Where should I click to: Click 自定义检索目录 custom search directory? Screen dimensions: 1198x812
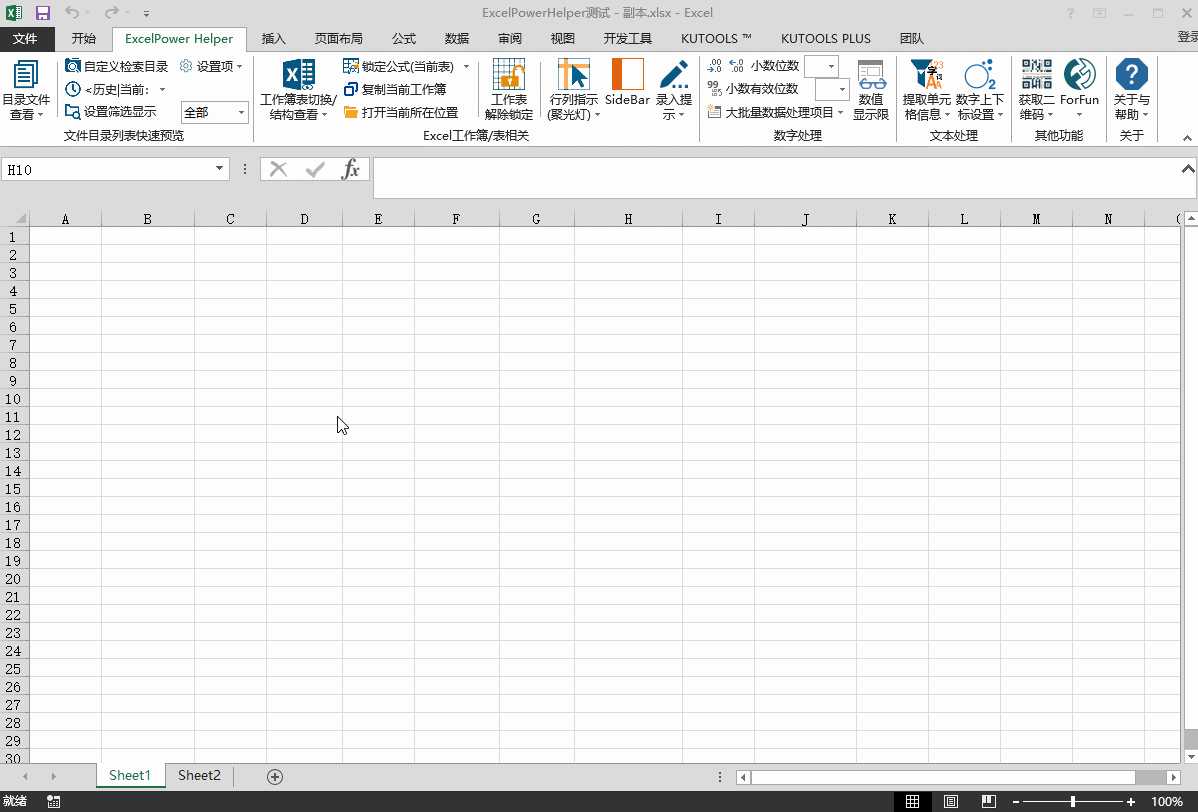[117, 66]
